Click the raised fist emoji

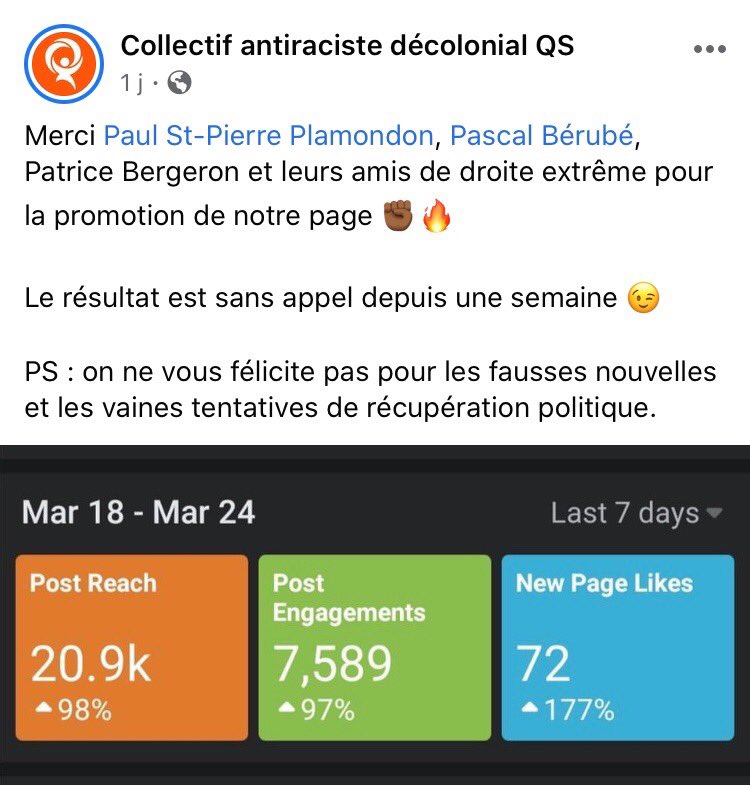pyautogui.click(x=396, y=217)
